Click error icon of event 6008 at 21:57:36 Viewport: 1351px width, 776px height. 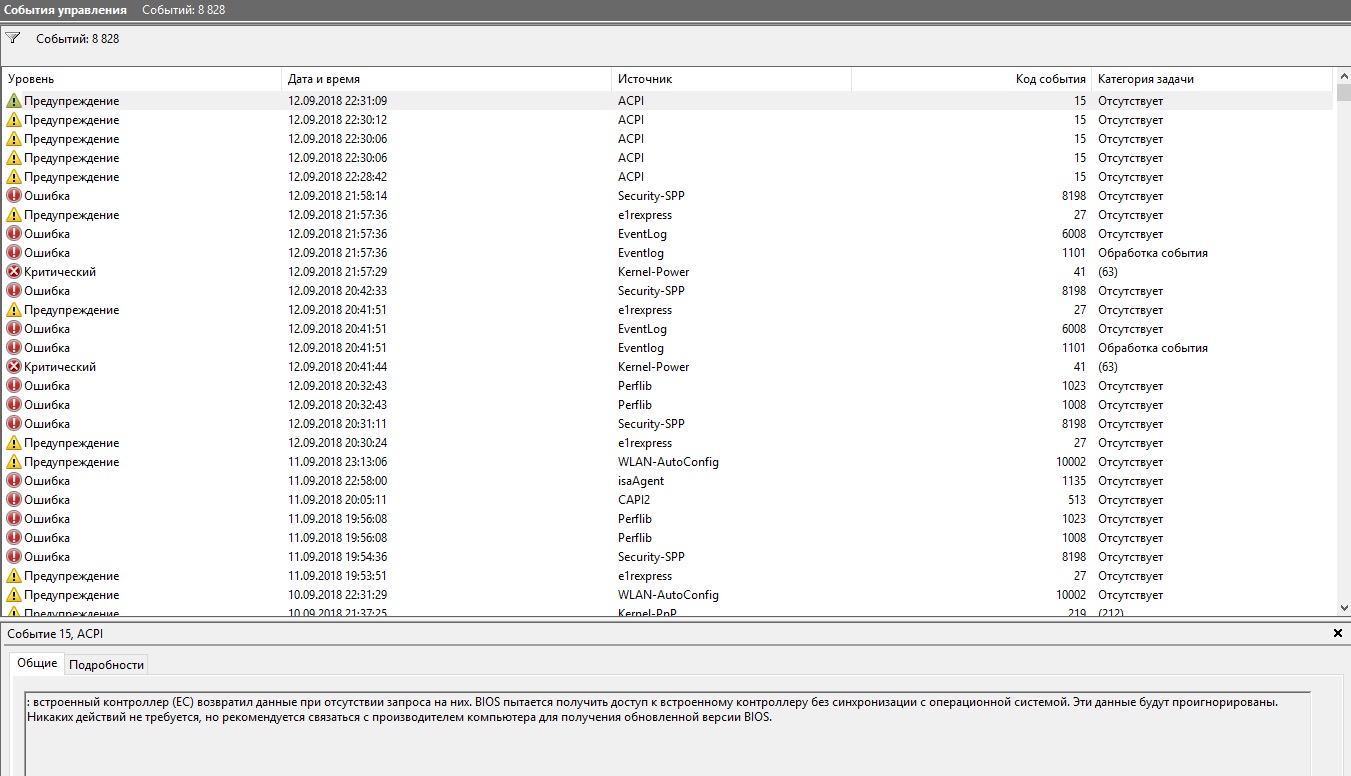tap(14, 234)
